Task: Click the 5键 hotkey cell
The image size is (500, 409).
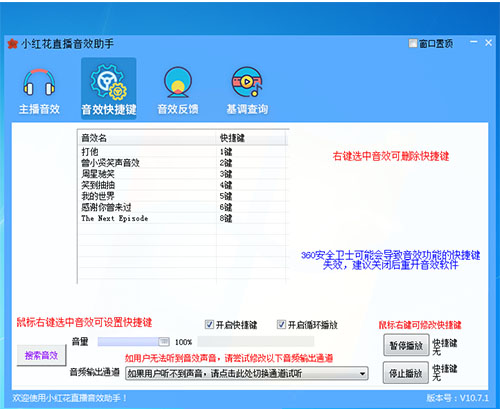Action: pyautogui.click(x=226, y=196)
